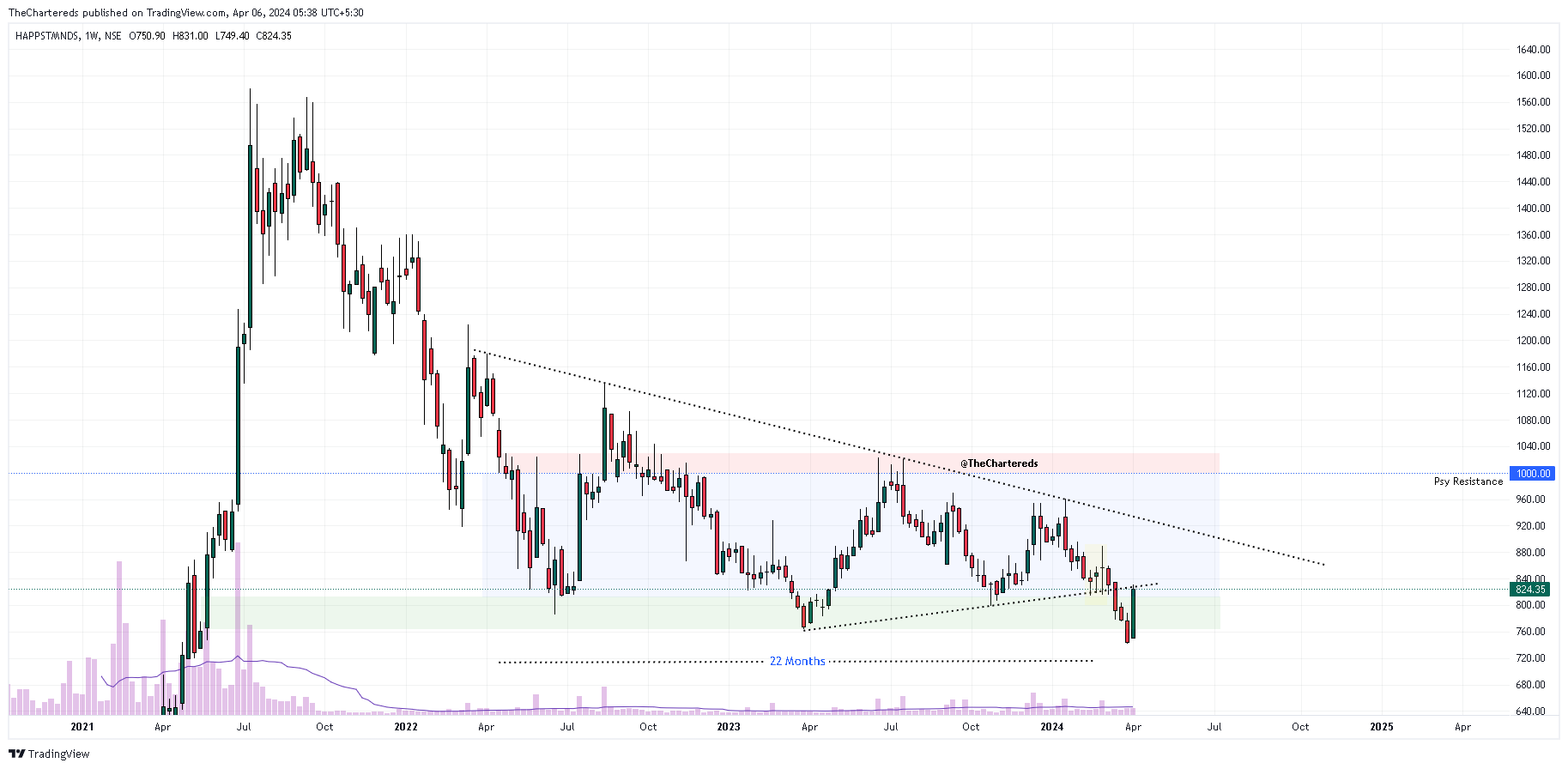Click the HAPPSTMNDS symbol label
Image resolution: width=1568 pixels, height=769 pixels.
coord(48,36)
